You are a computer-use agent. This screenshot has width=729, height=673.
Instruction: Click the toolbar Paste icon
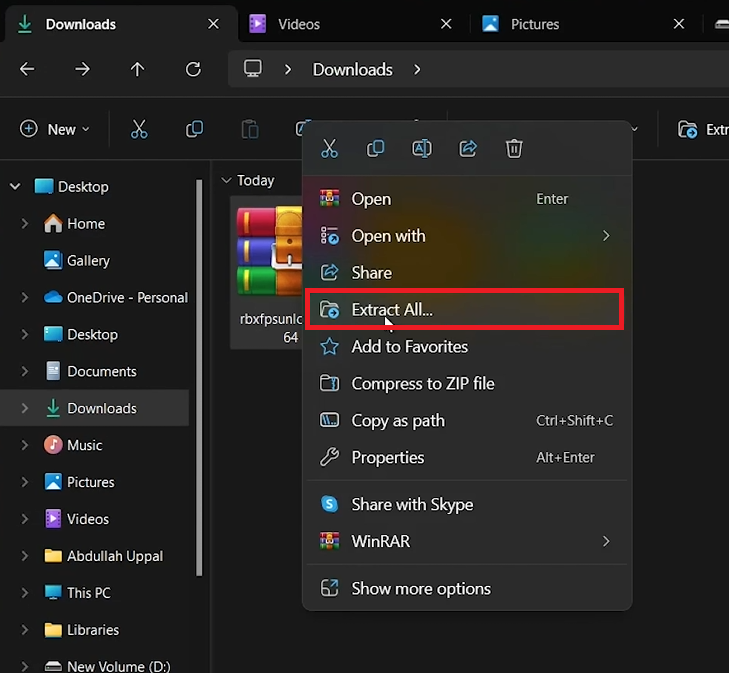click(250, 129)
